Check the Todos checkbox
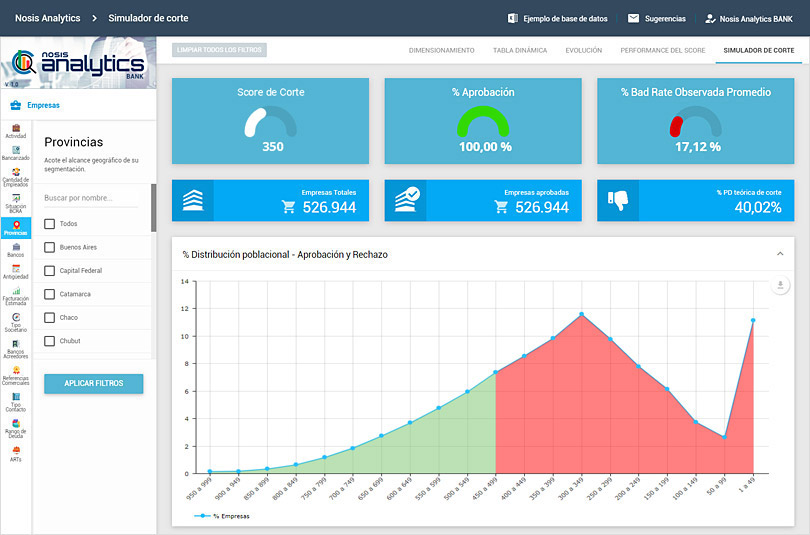 point(50,224)
